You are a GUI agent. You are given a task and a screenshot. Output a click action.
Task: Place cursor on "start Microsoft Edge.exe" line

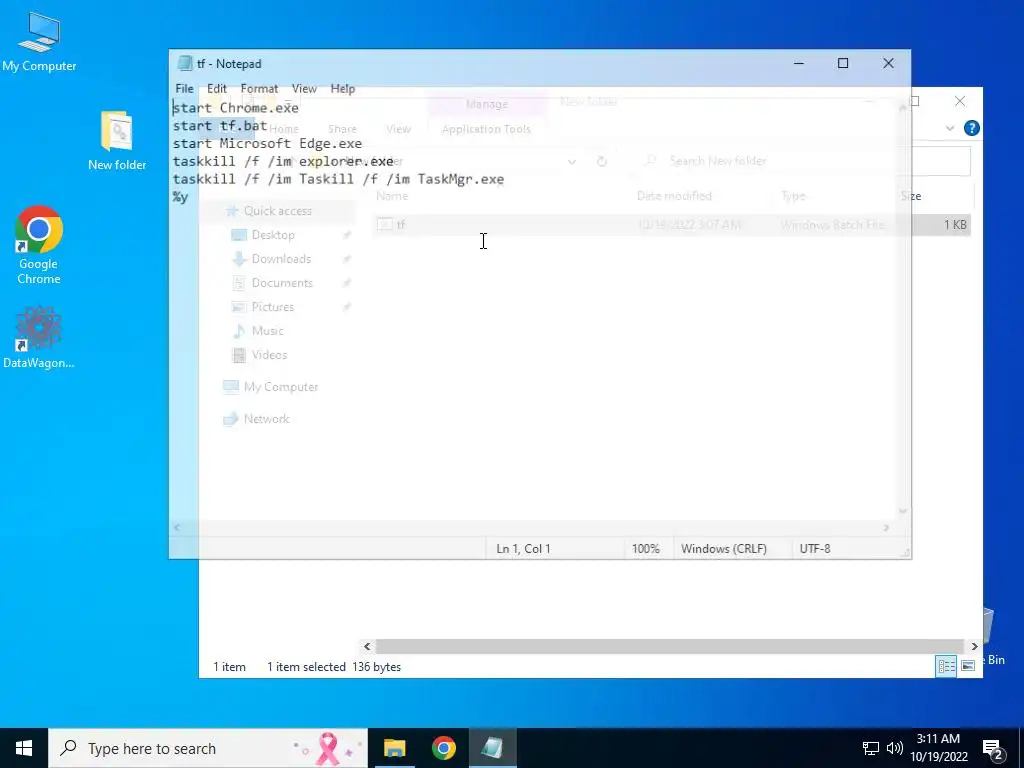(267, 144)
